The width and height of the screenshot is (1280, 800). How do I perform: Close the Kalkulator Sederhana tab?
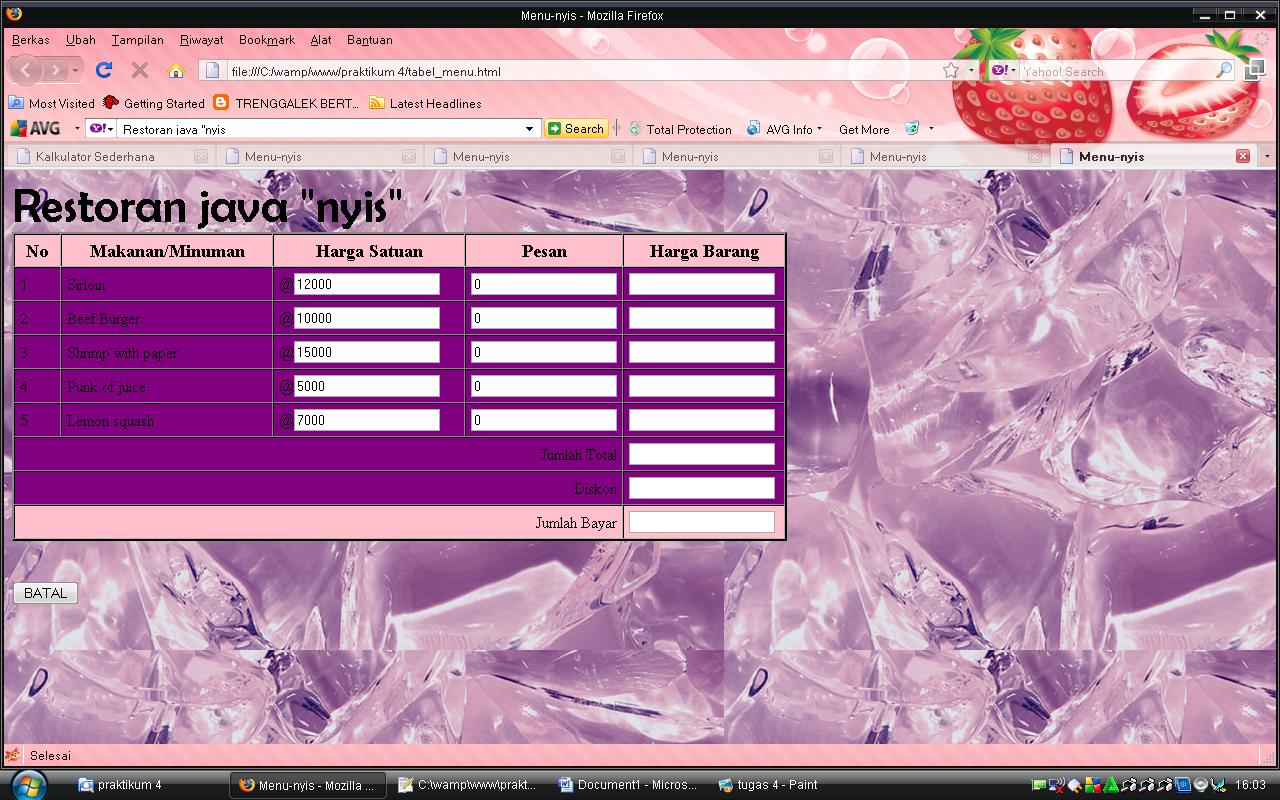pyautogui.click(x=201, y=156)
